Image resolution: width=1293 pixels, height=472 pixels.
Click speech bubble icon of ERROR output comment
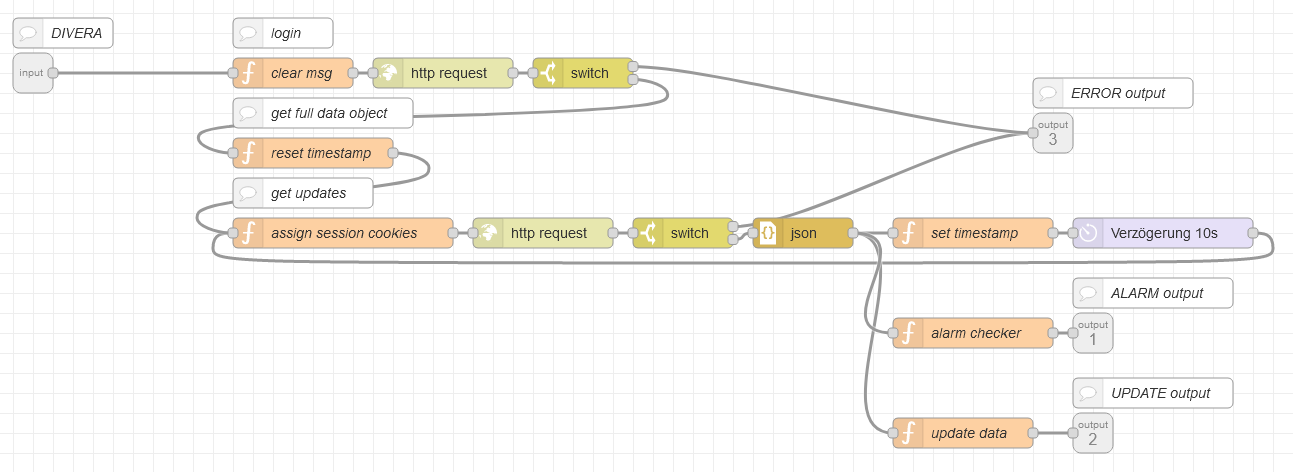(x=1048, y=93)
